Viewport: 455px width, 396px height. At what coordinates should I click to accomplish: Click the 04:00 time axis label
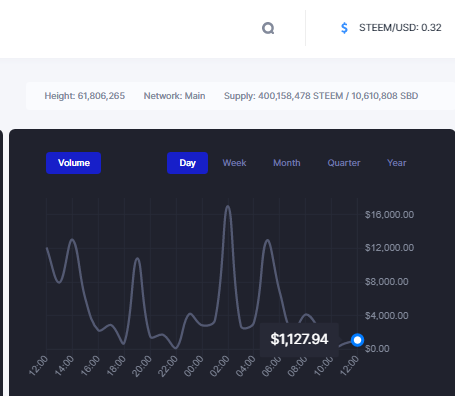[x=246, y=366]
